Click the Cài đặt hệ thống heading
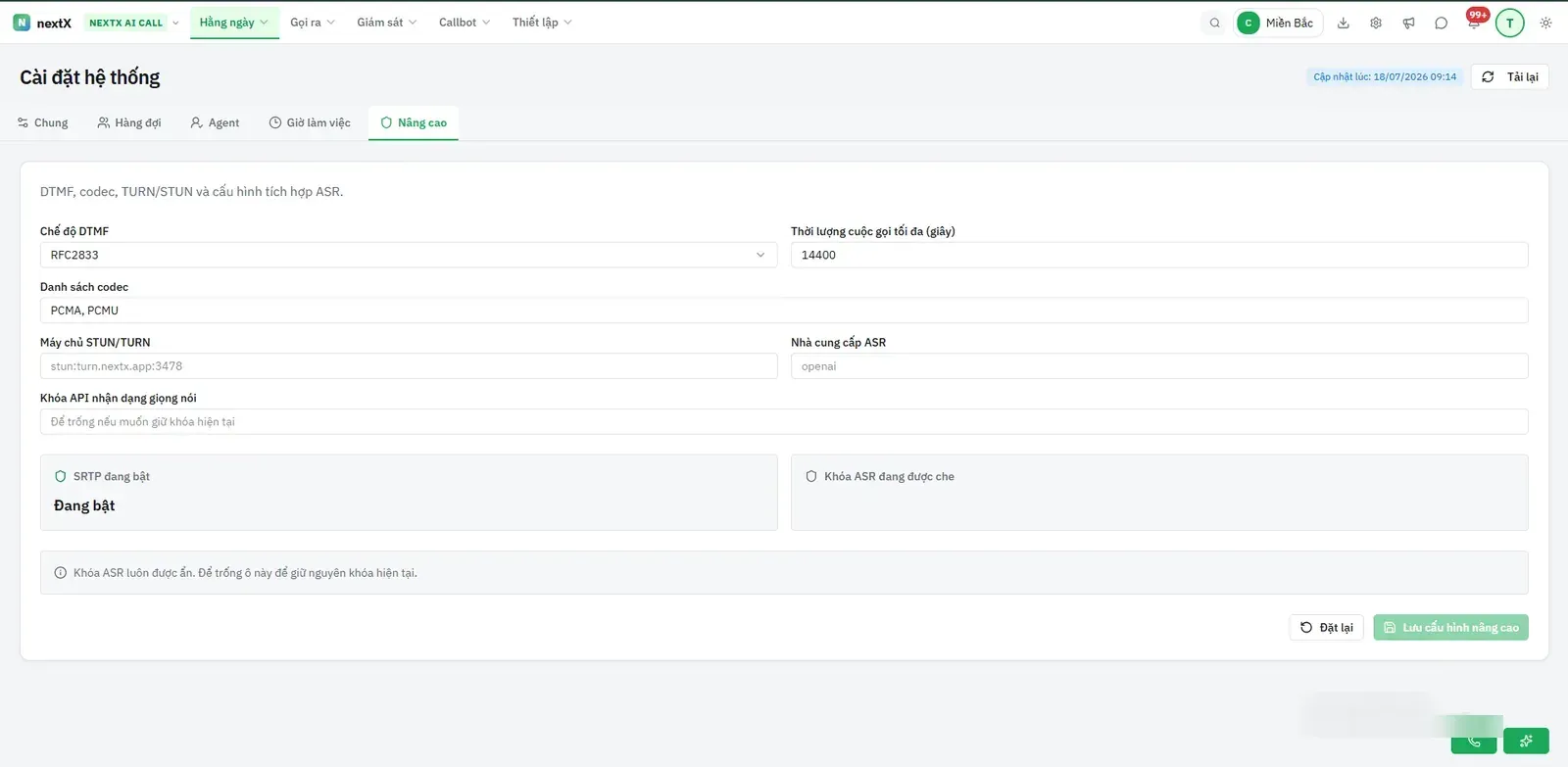The image size is (1568, 767). click(x=90, y=77)
